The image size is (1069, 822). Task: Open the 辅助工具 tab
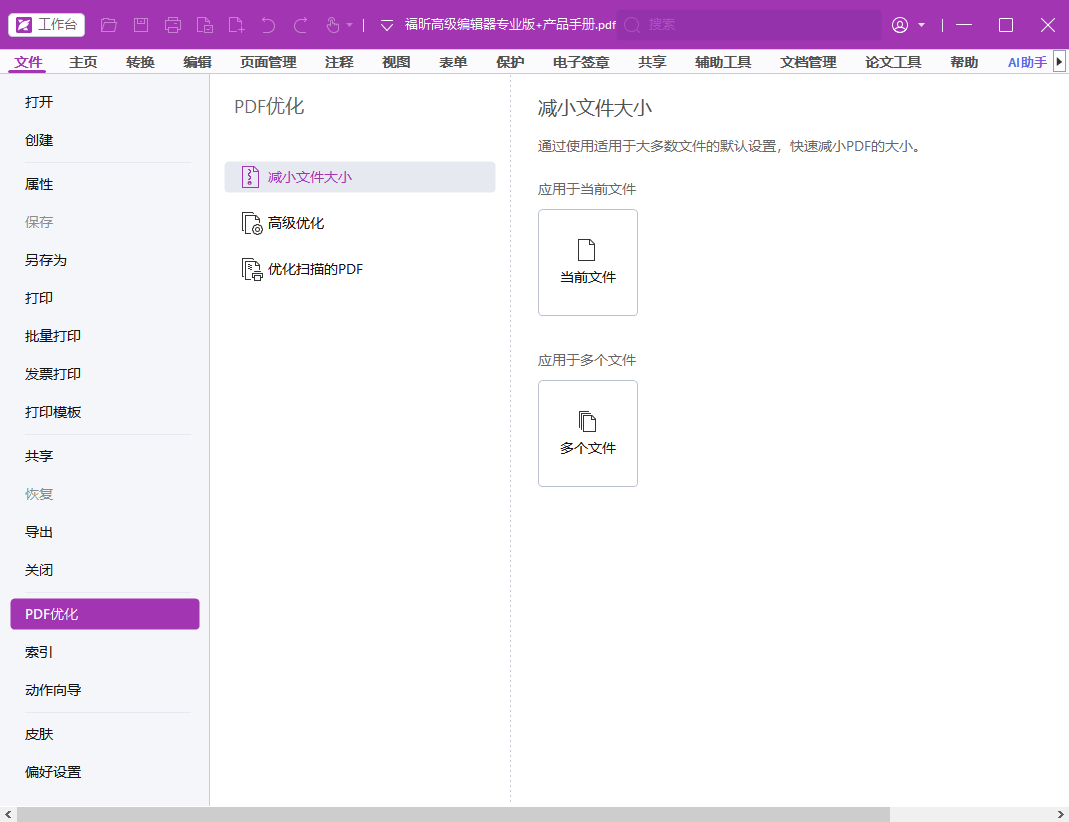click(723, 62)
